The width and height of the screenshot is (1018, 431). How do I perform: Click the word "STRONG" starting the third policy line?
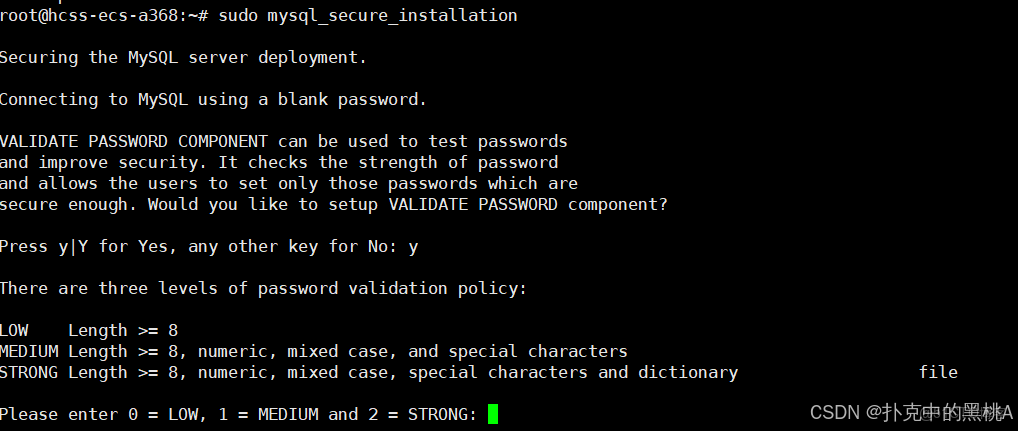29,372
